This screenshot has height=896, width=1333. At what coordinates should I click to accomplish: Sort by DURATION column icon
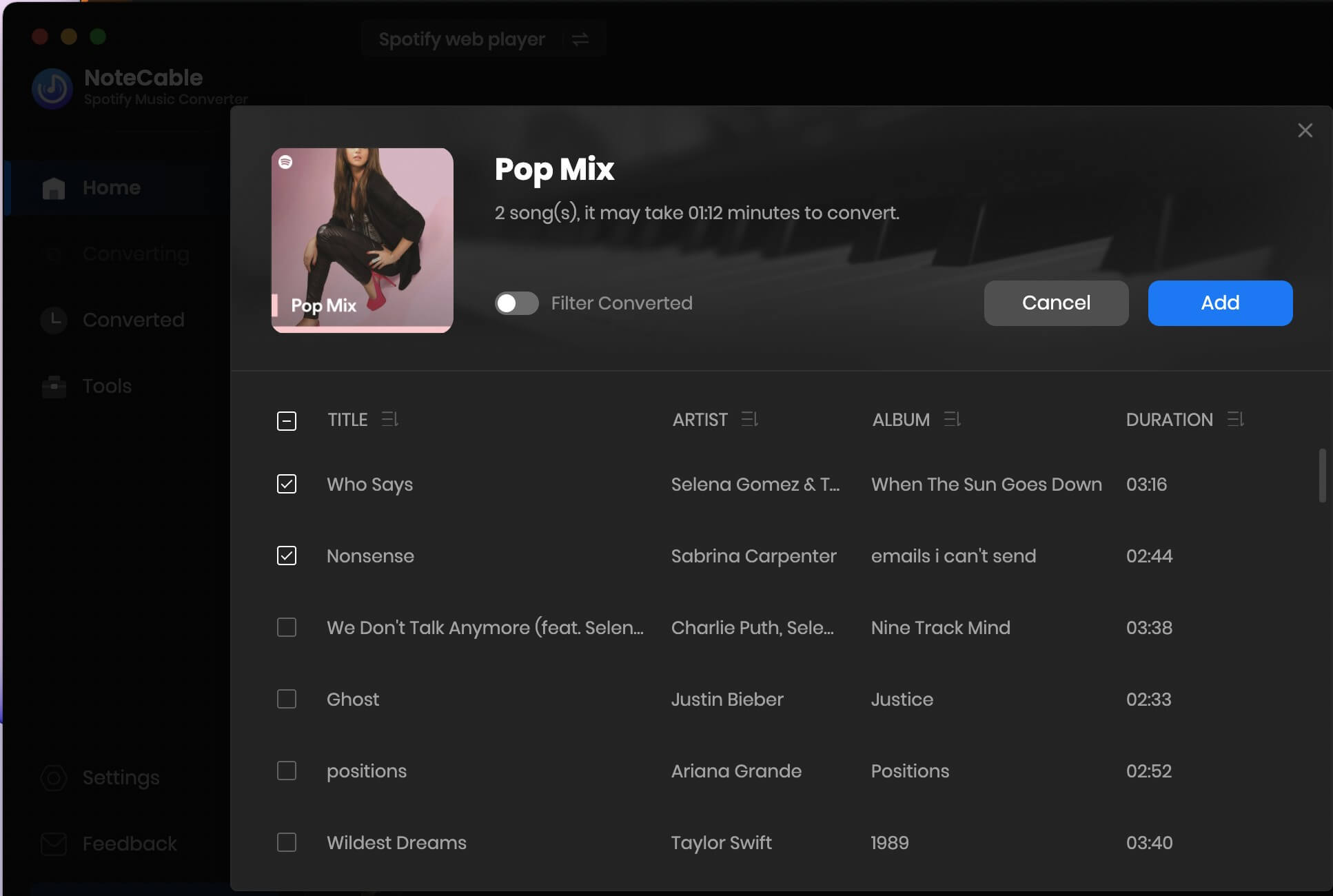click(1236, 419)
